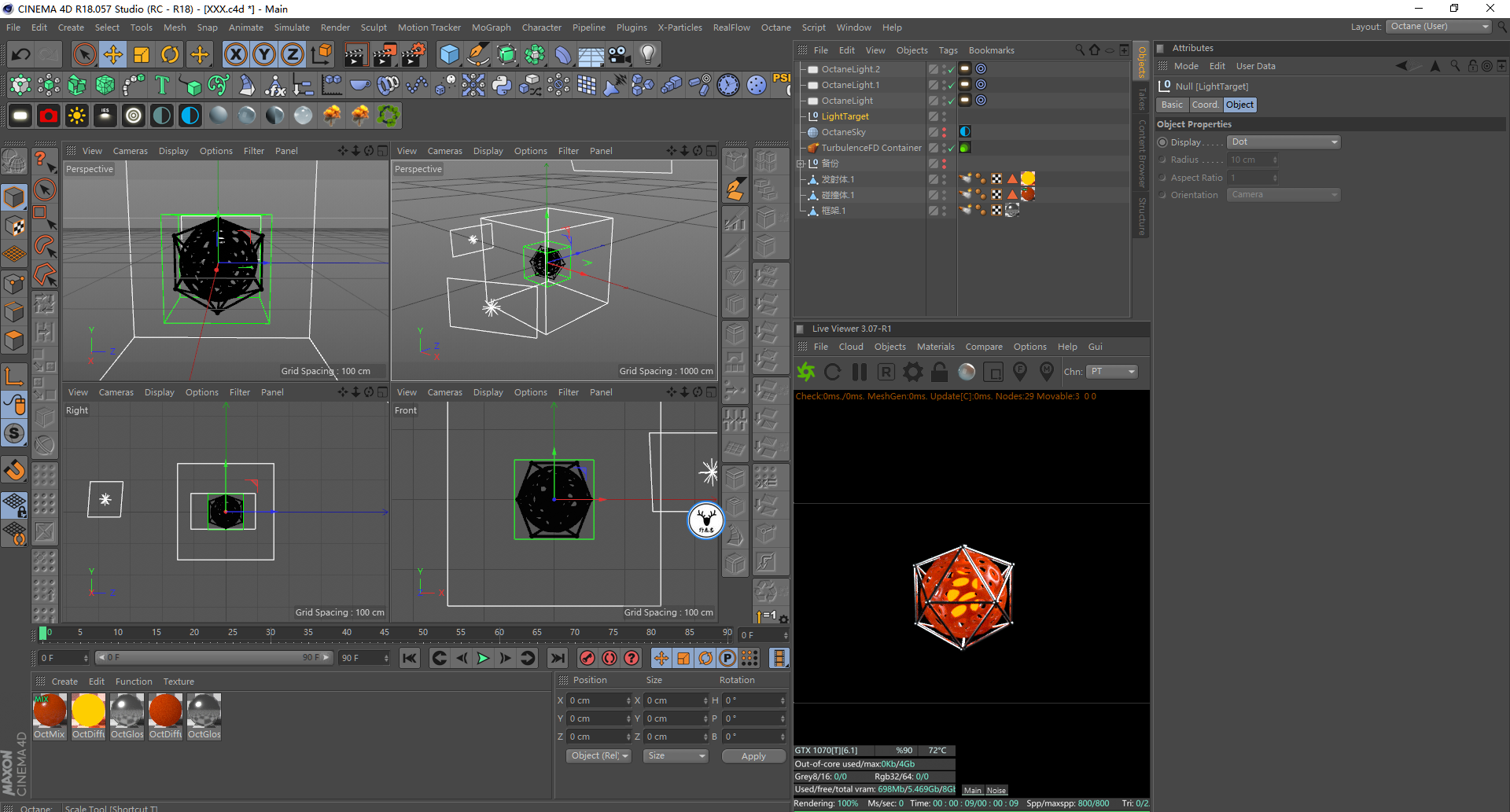
Task: Click the Live Viewer rendered preview
Action: coord(963,597)
